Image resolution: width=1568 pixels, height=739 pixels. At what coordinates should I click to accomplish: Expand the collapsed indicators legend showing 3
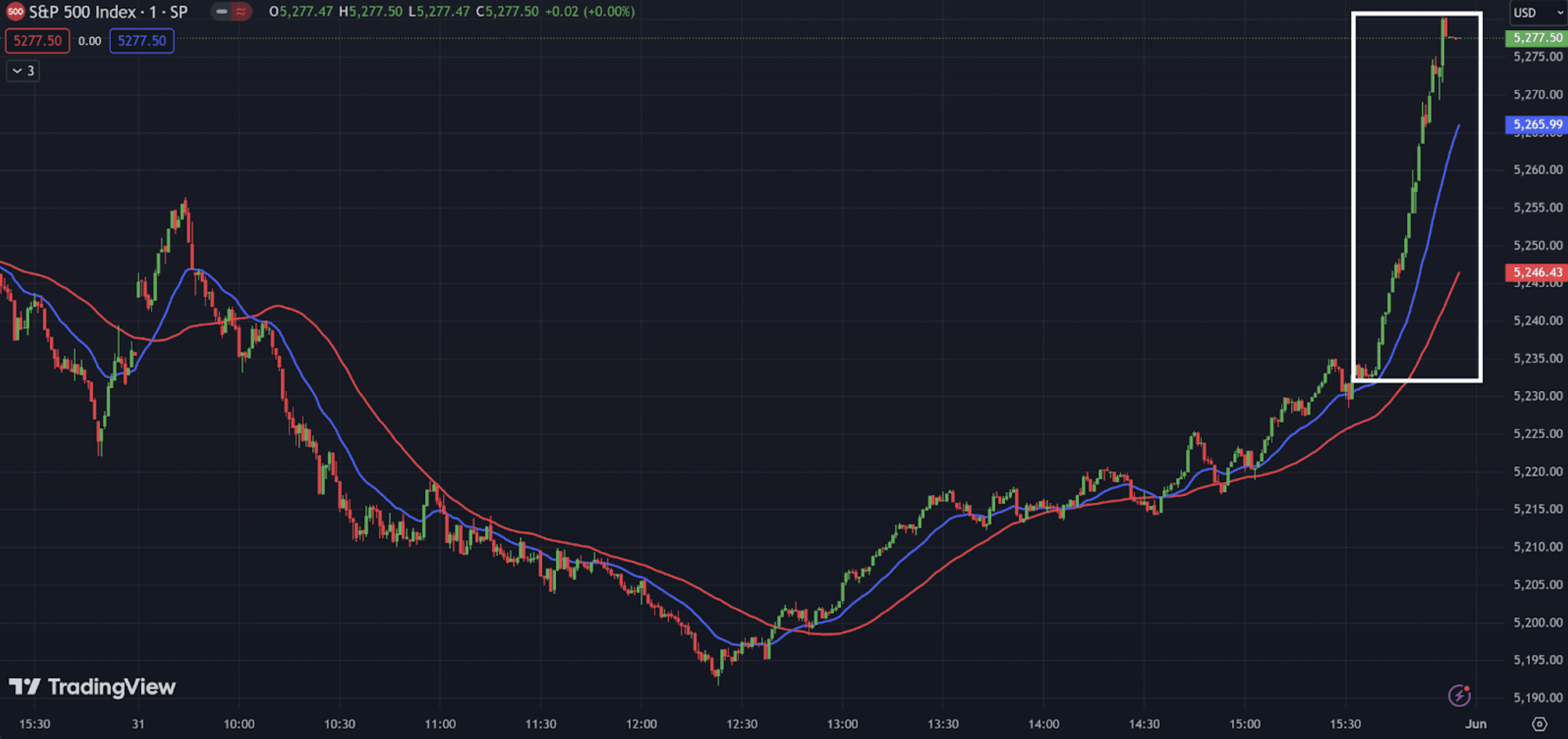(x=23, y=71)
